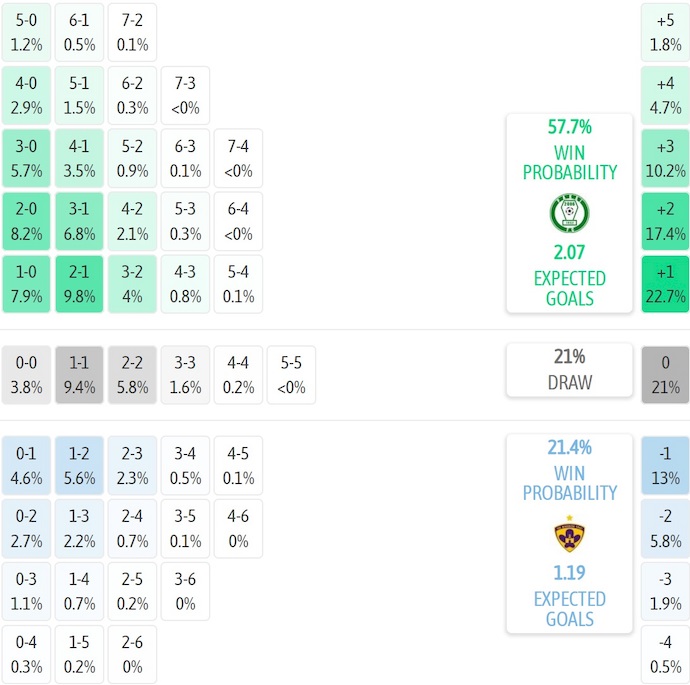Click the 0-1 away win tile

click(27, 465)
